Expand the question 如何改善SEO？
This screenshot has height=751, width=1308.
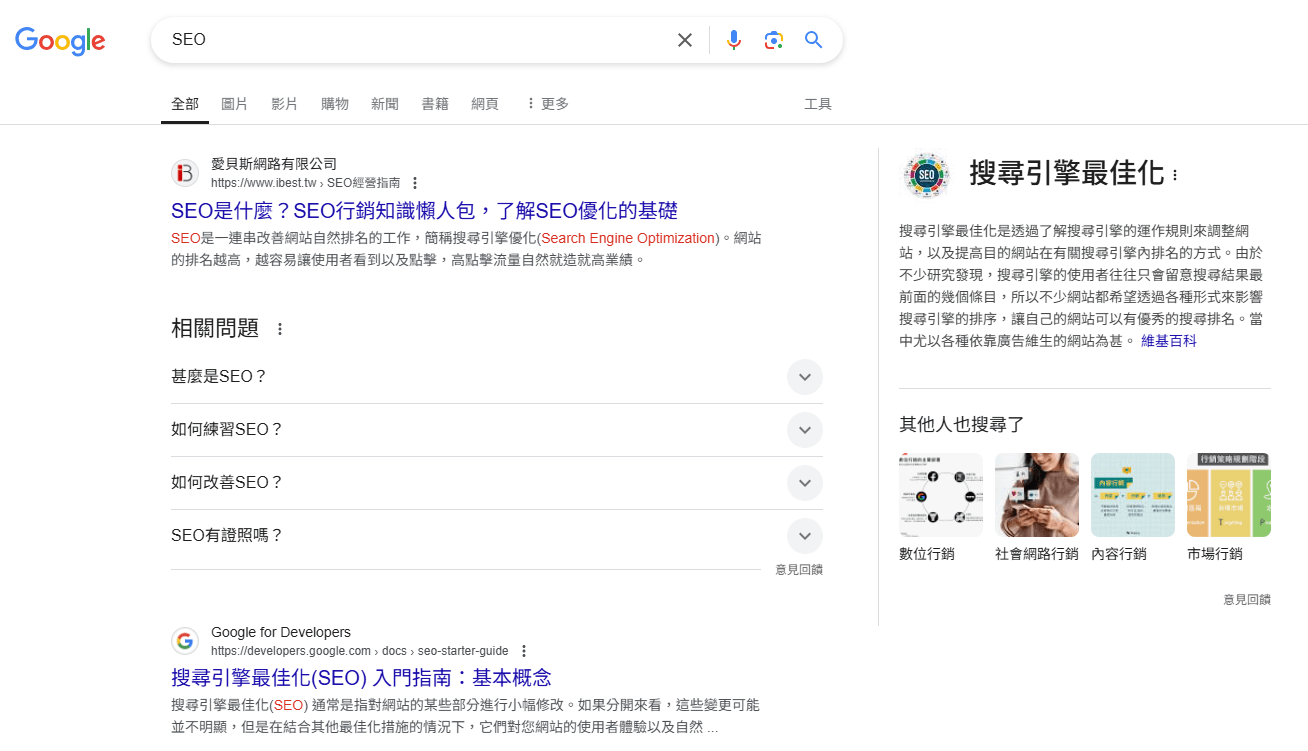click(497, 483)
